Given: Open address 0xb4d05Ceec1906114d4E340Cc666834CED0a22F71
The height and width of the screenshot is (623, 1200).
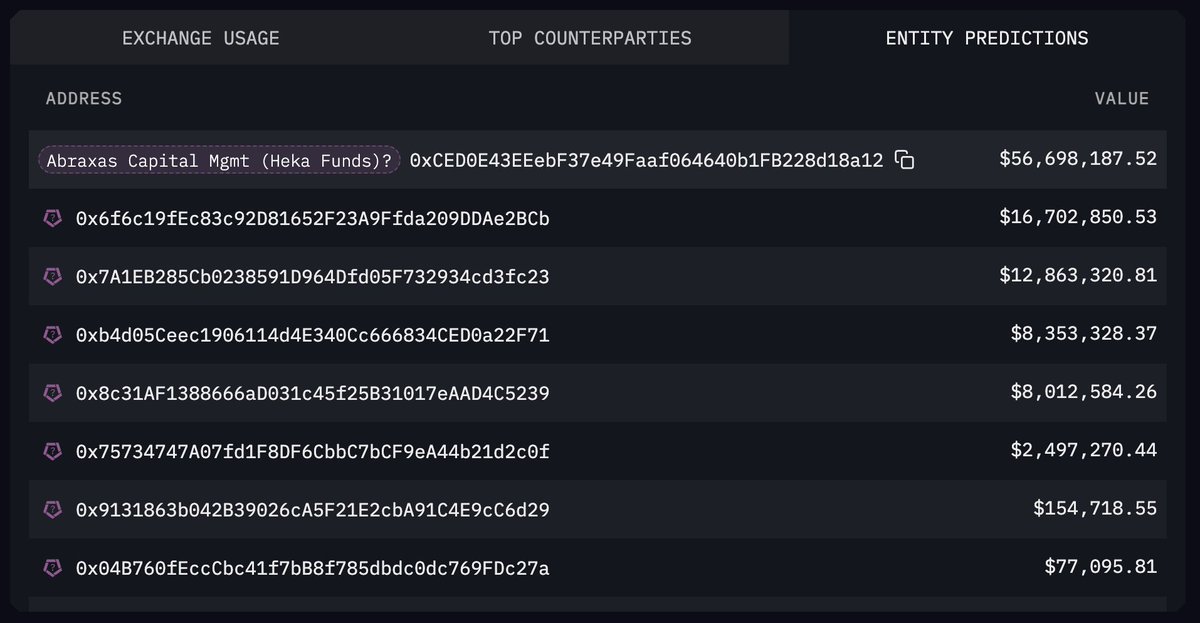Looking at the screenshot, I should click(313, 335).
